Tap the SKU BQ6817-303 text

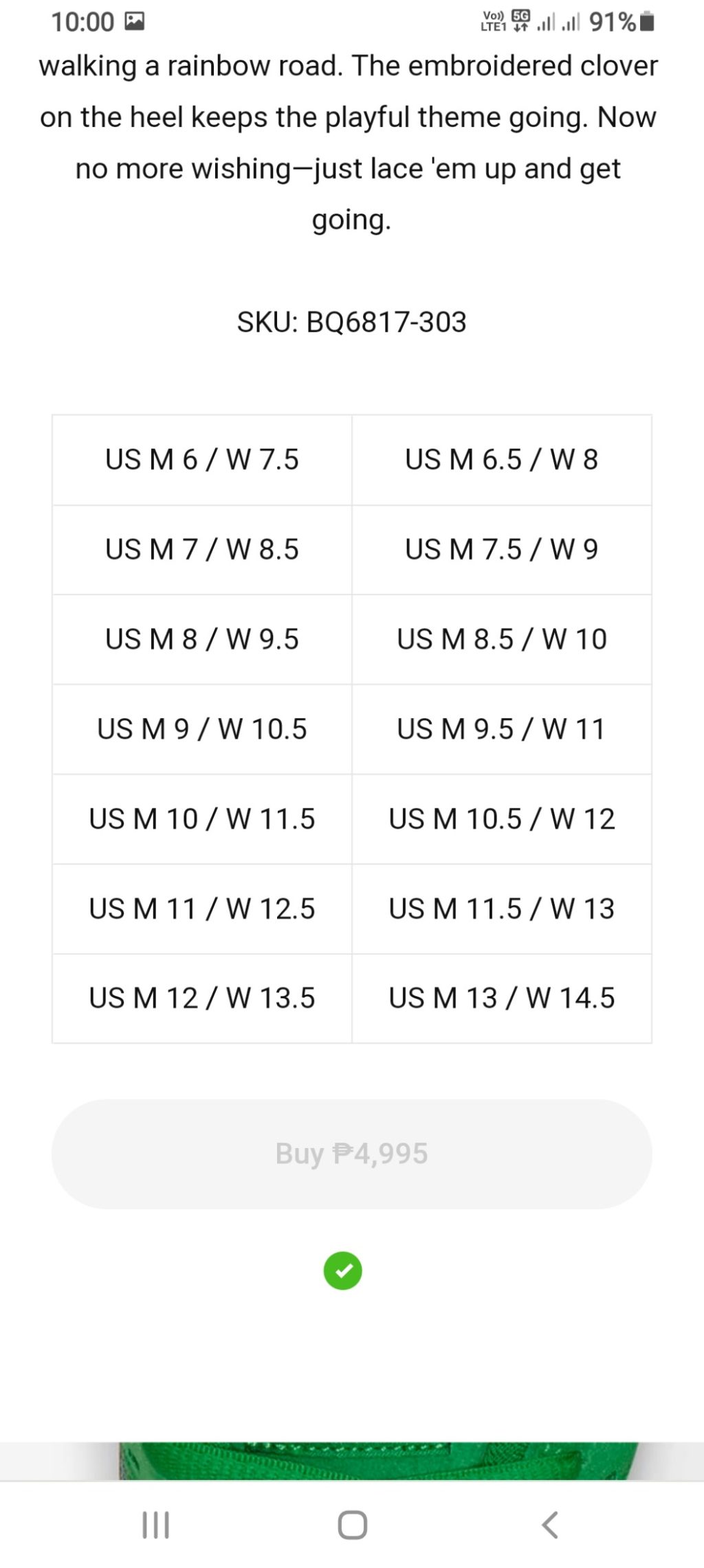click(351, 322)
